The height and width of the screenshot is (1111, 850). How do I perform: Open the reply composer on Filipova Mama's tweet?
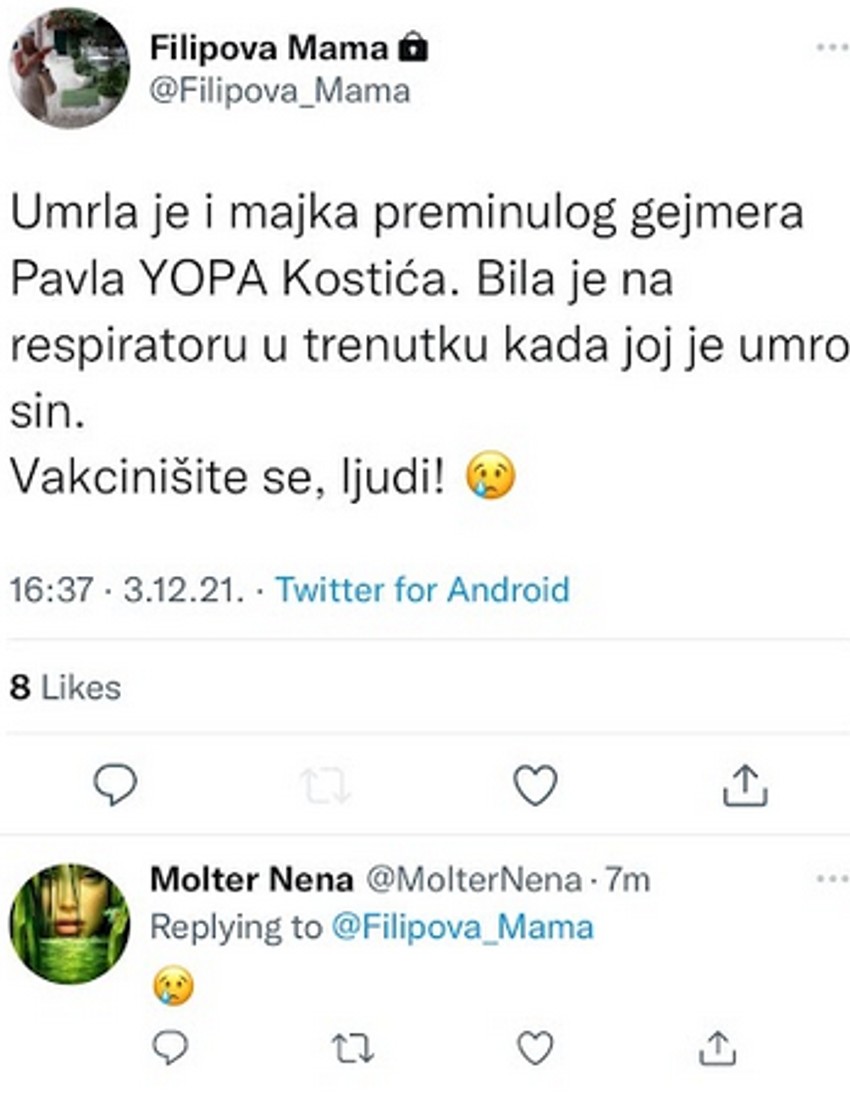[113, 786]
